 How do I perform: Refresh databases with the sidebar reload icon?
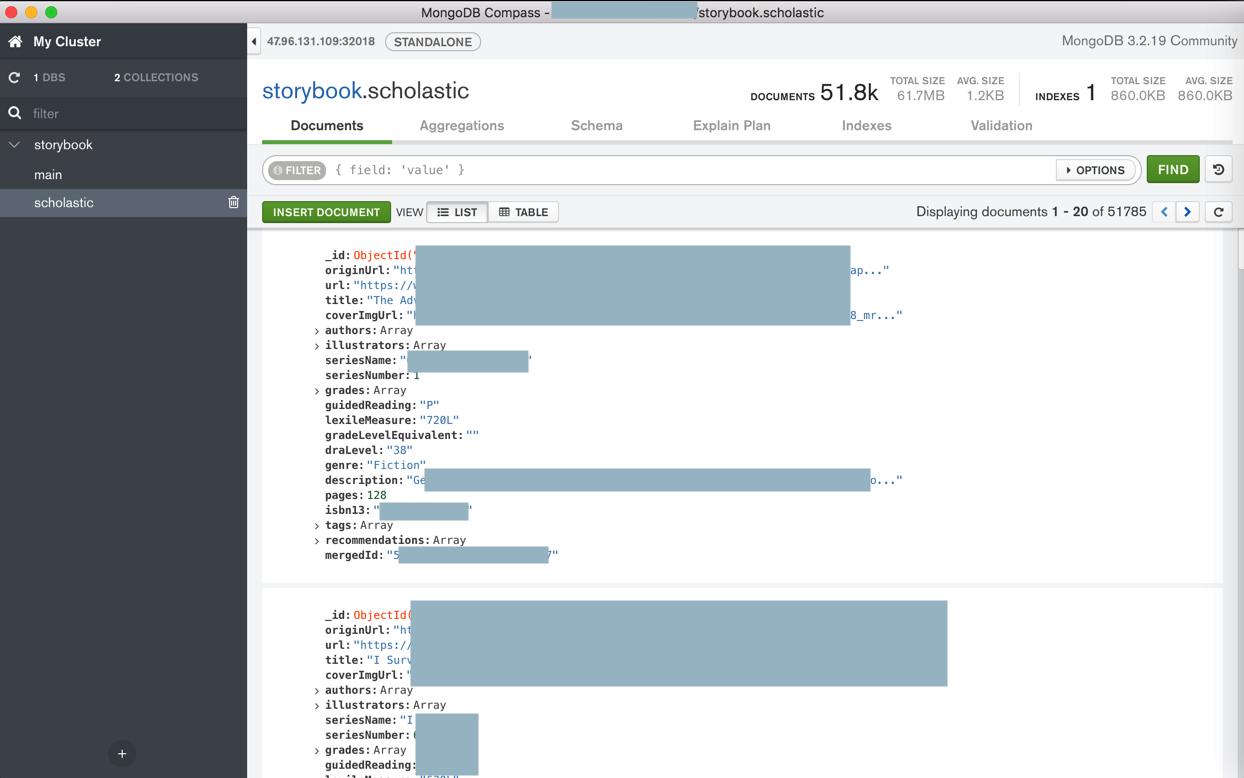click(x=14, y=77)
